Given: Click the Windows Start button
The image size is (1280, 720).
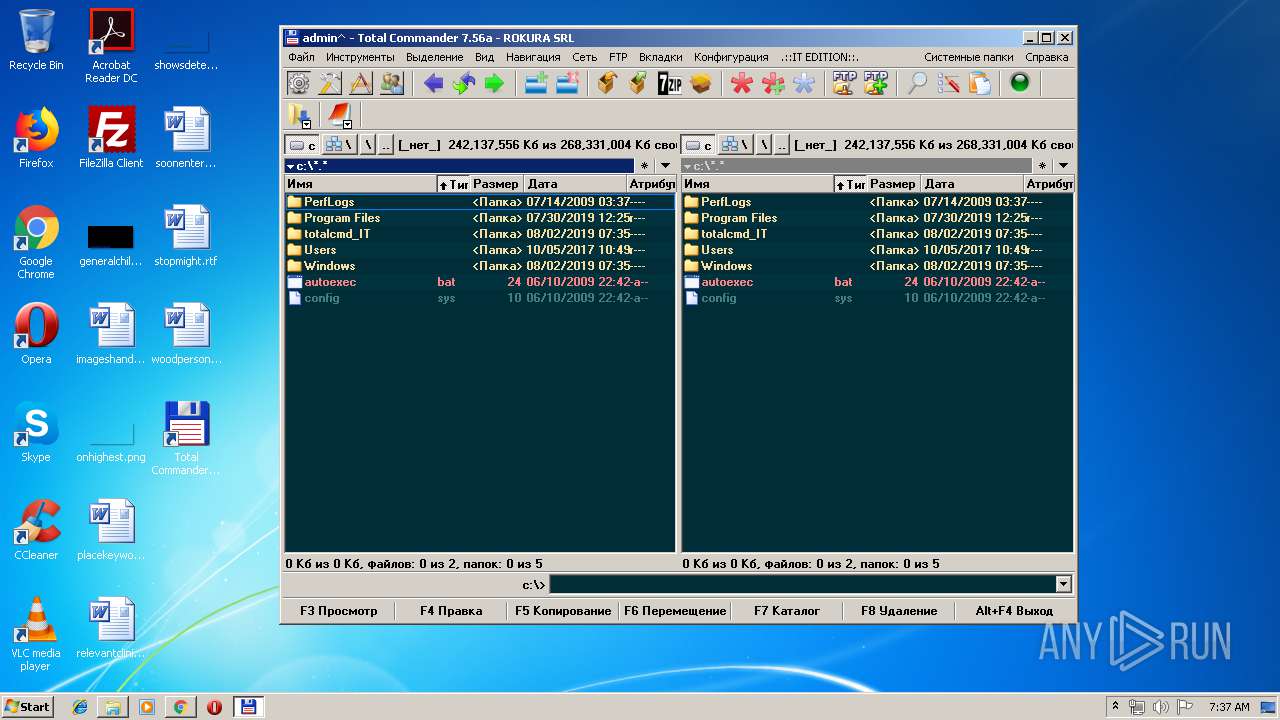Looking at the screenshot, I should click(27, 706).
